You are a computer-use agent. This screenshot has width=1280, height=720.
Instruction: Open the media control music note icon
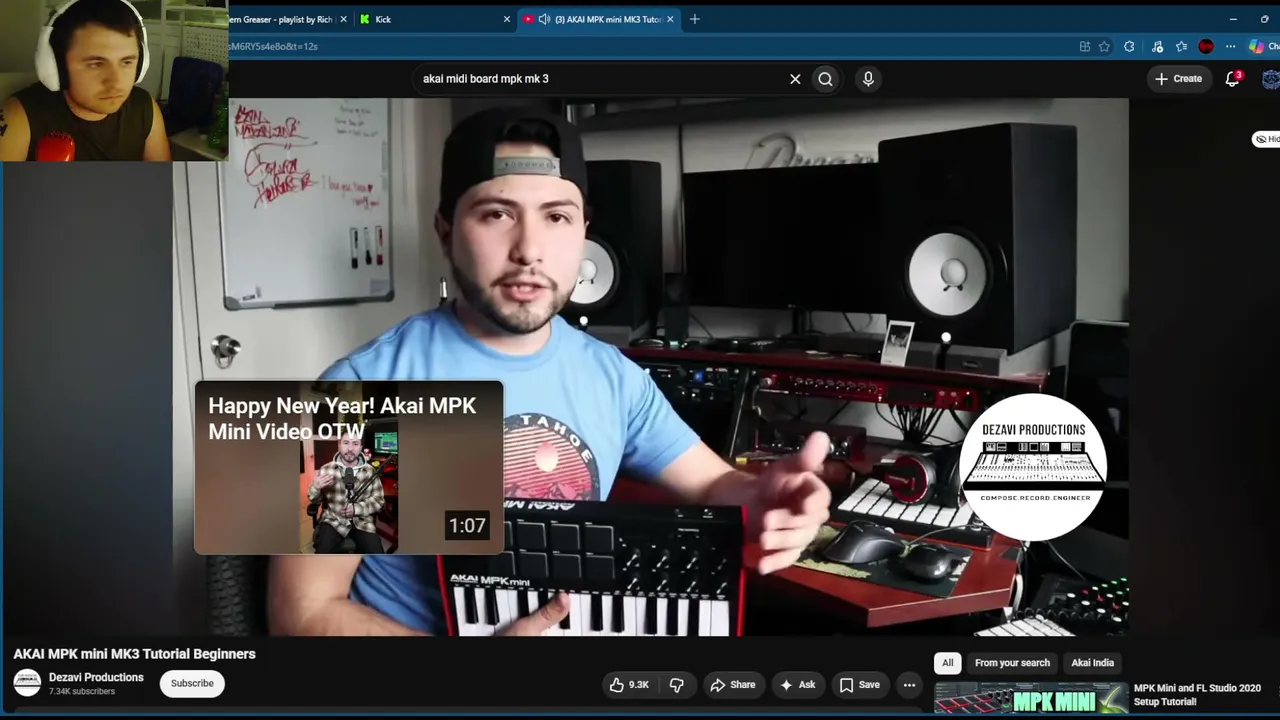coord(1157,46)
